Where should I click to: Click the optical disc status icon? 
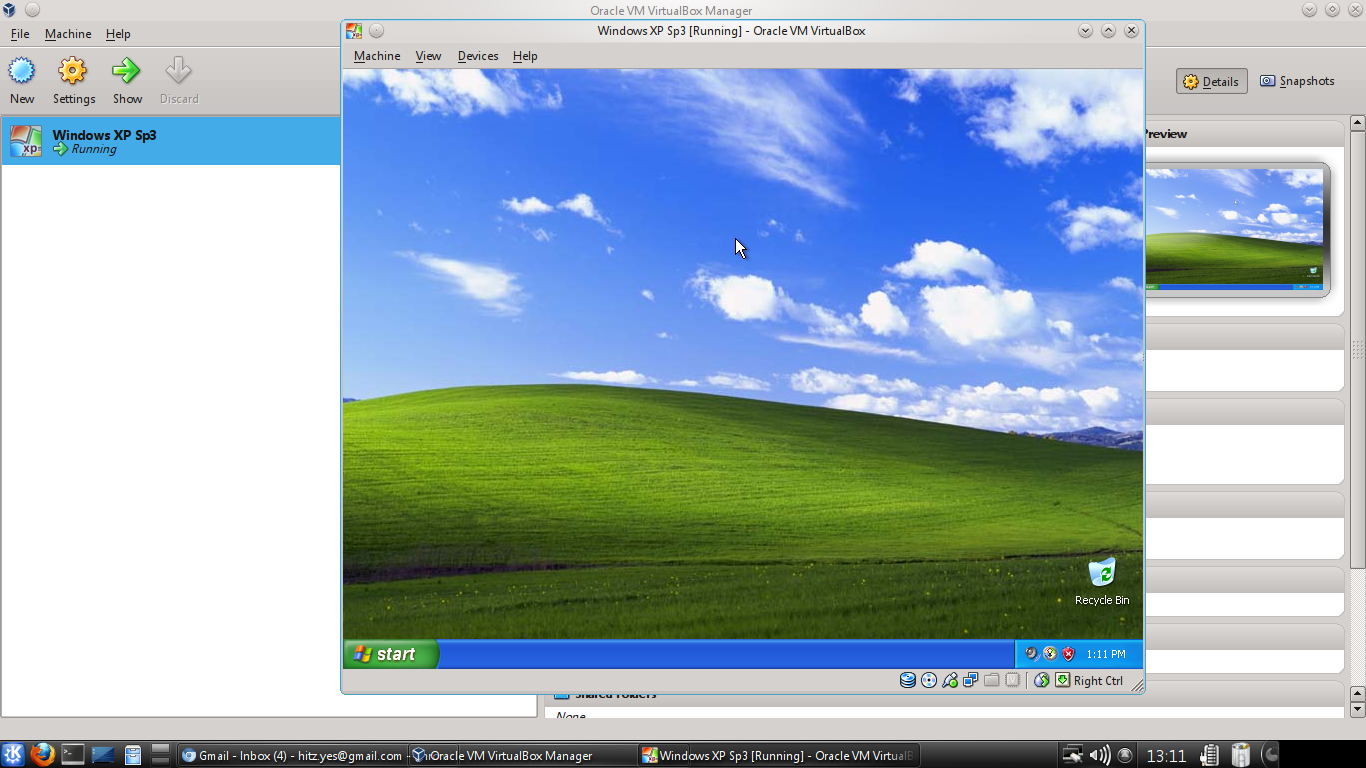click(929, 680)
